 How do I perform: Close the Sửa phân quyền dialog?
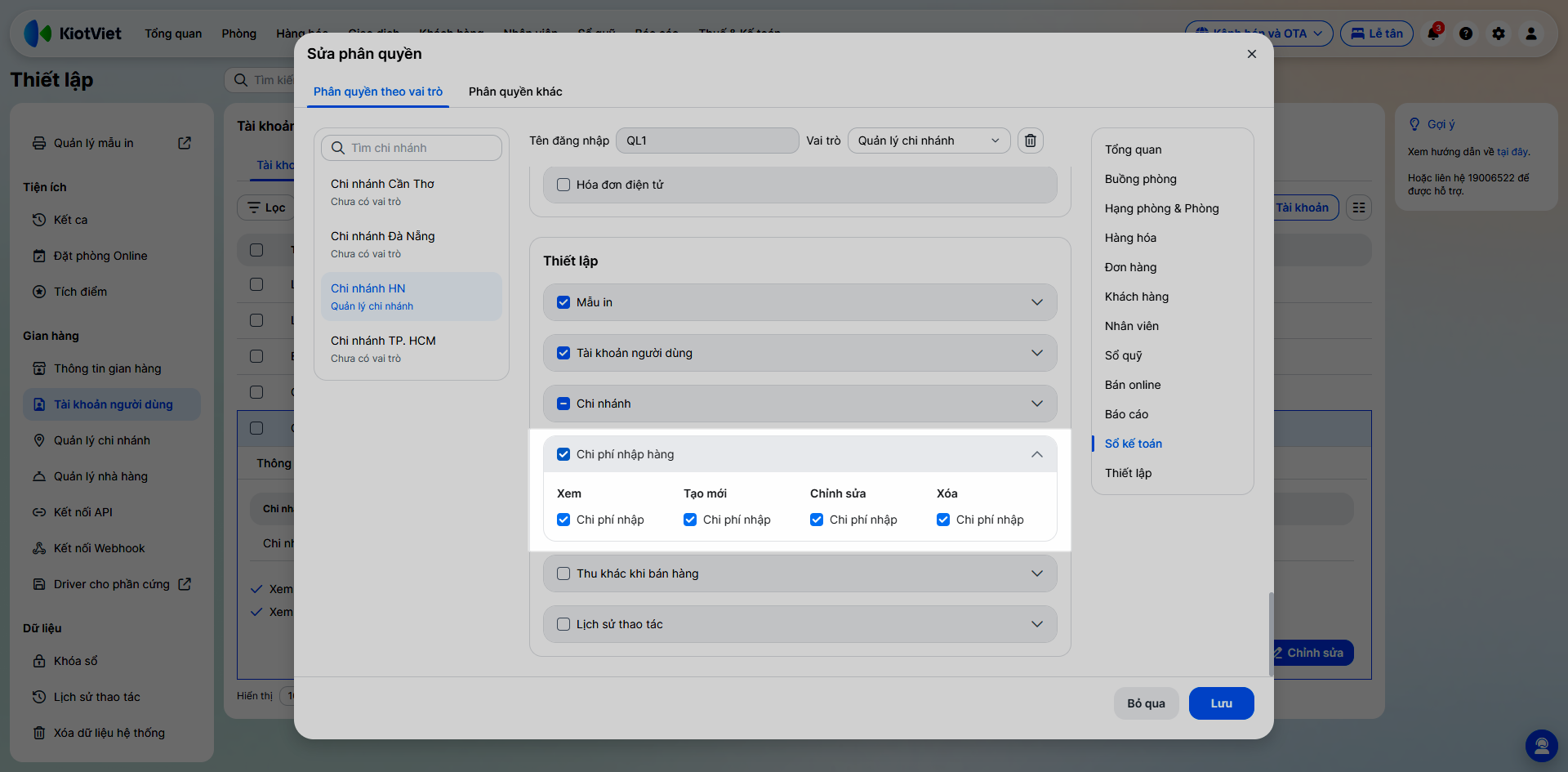(1252, 54)
